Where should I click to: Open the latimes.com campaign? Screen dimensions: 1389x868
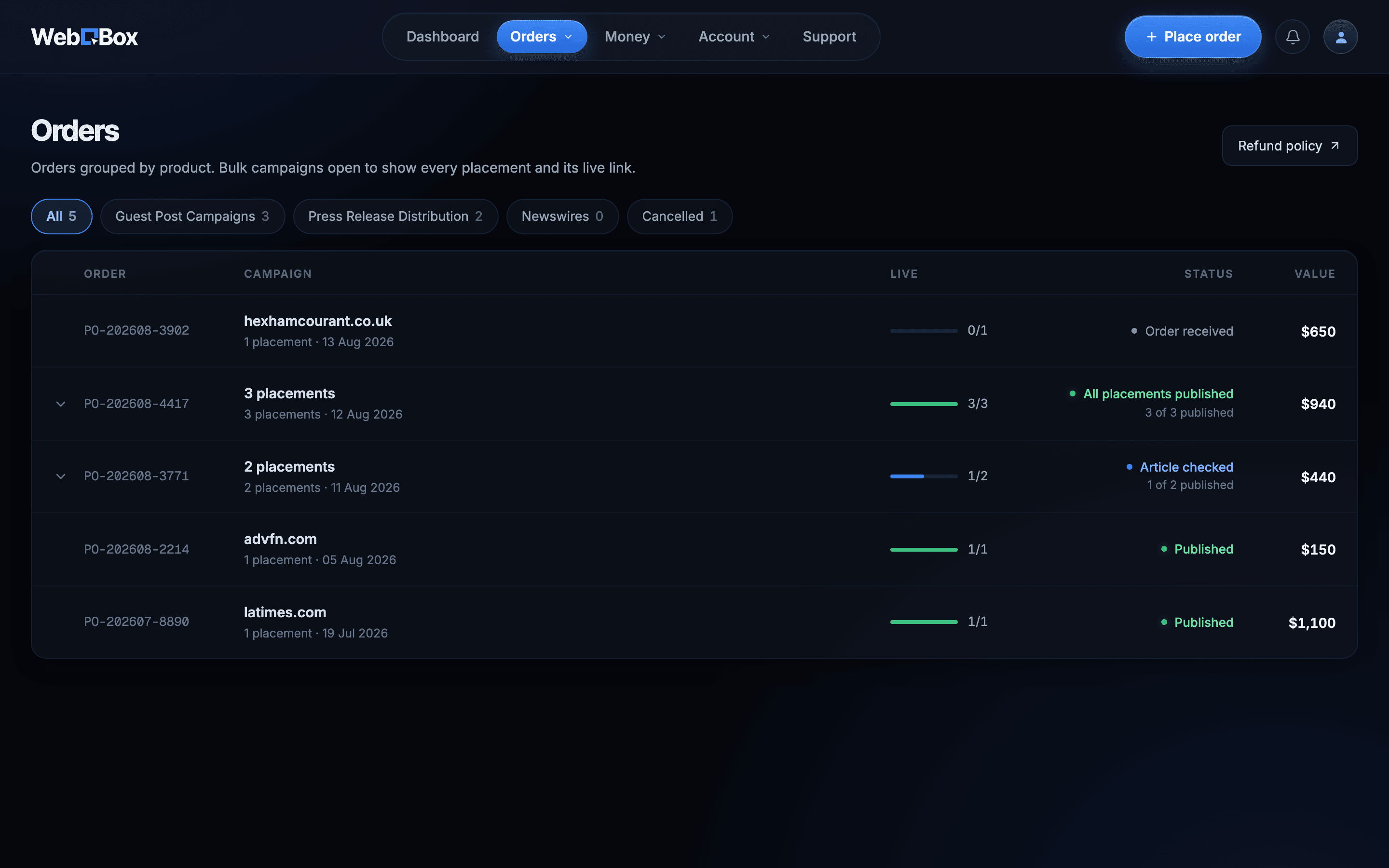tap(285, 612)
